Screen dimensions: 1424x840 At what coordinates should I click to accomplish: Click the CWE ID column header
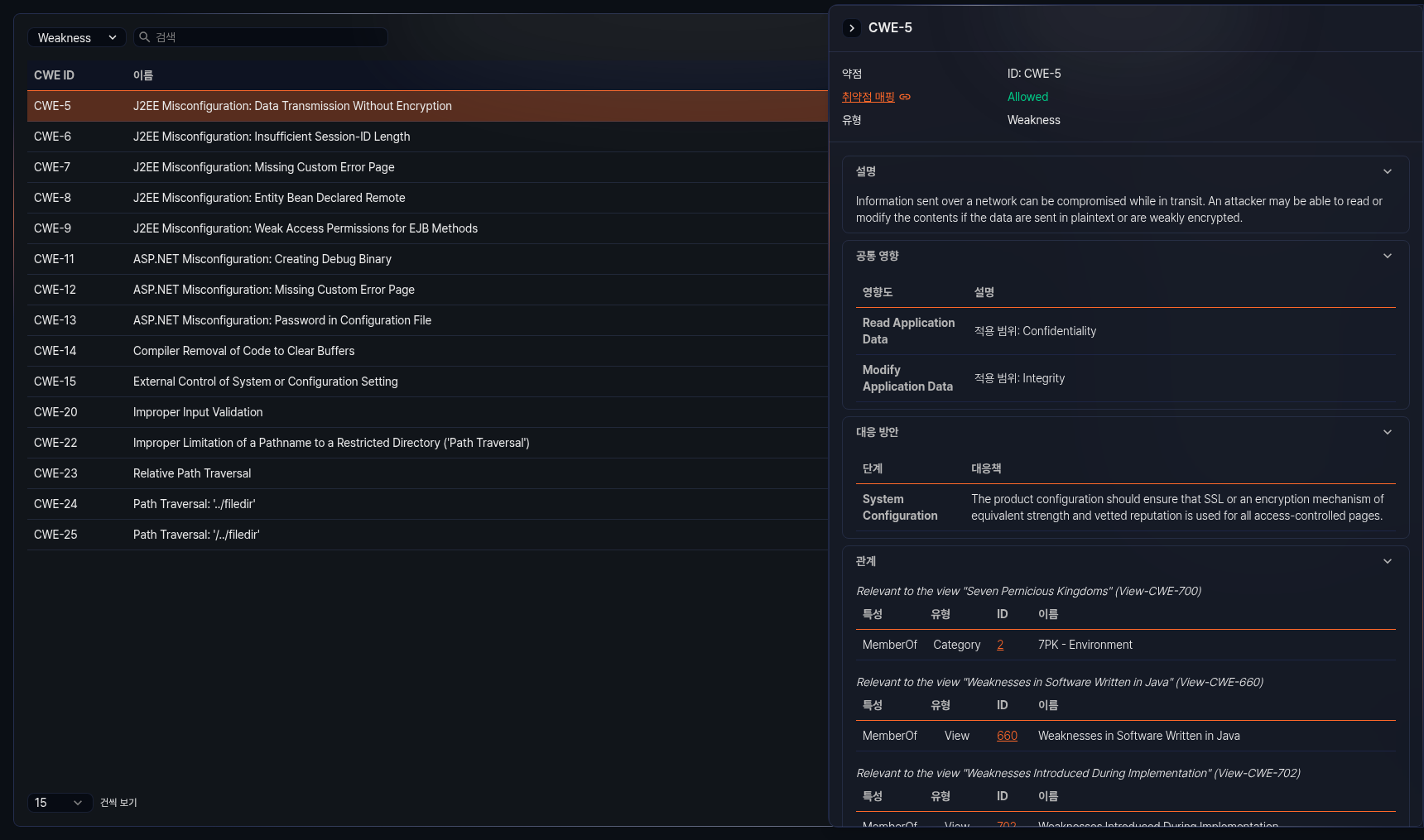click(54, 75)
